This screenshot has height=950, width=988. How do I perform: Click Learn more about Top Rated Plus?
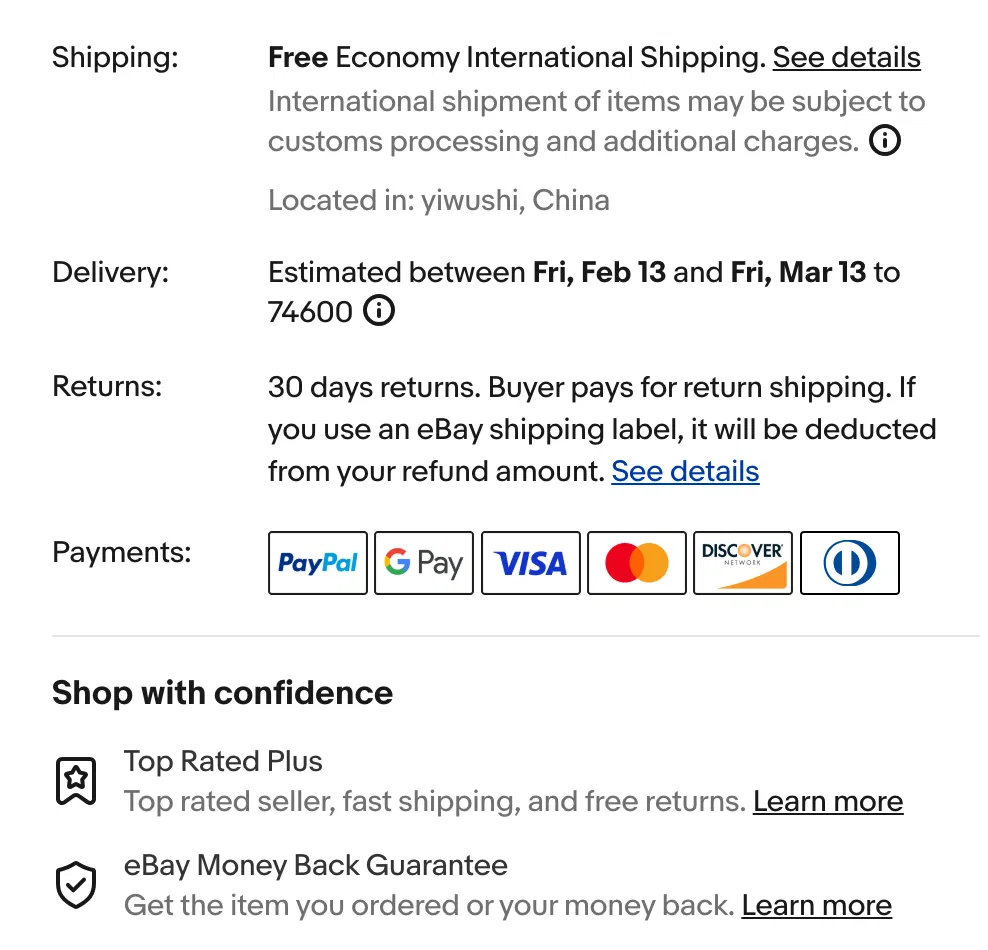click(828, 801)
